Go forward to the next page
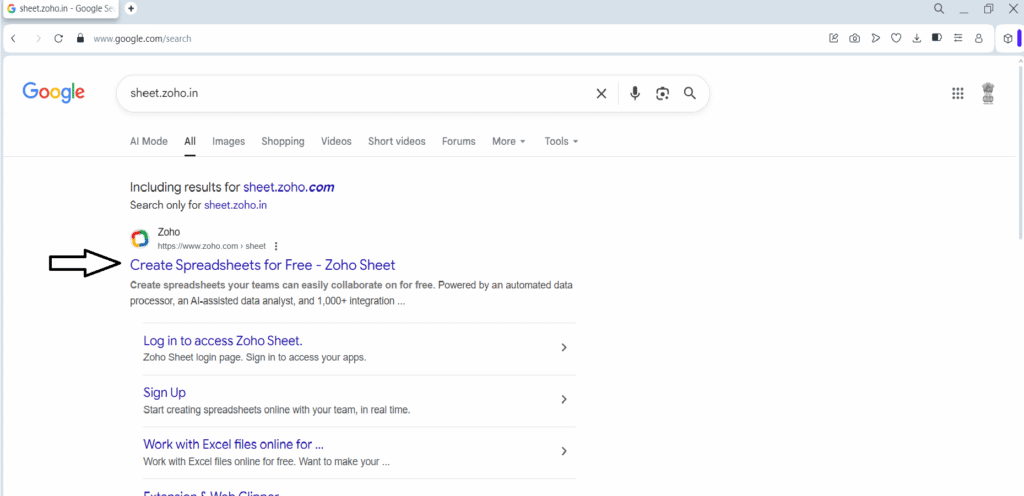This screenshot has width=1024, height=496. pyautogui.click(x=38, y=39)
